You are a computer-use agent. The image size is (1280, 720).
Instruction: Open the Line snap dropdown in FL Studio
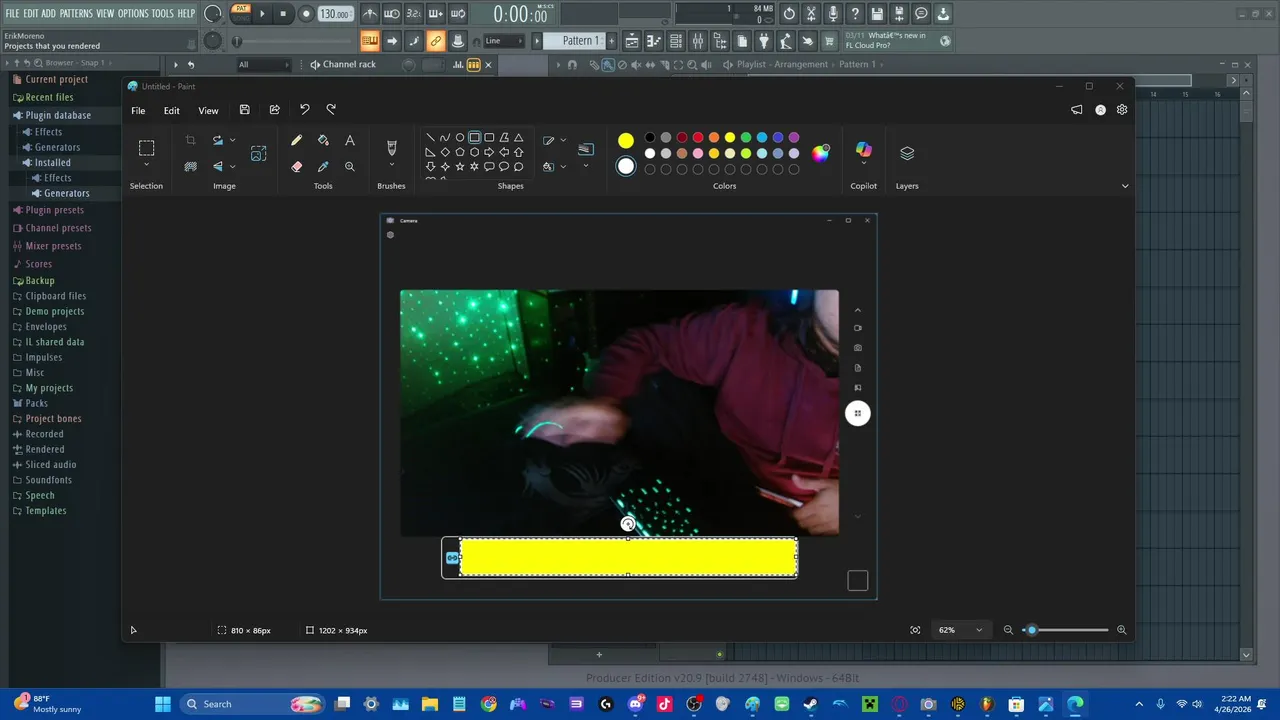[506, 41]
